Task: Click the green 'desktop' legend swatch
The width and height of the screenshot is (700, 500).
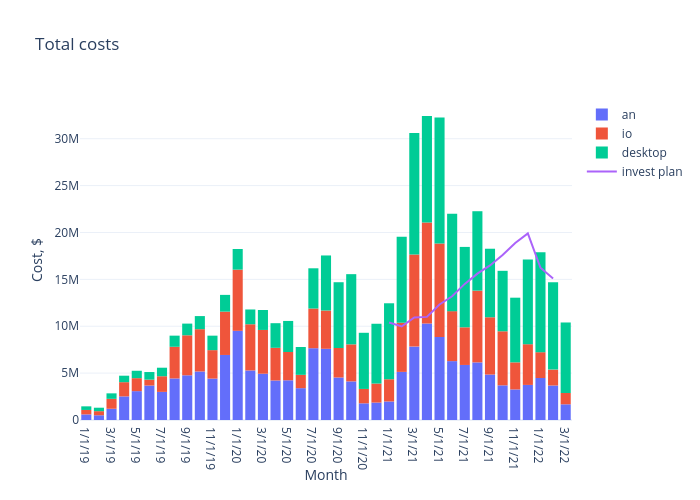Action: click(x=601, y=152)
